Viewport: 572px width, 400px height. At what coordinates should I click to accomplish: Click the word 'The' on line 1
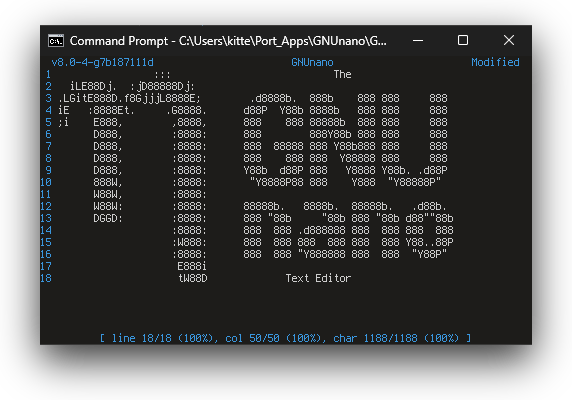343,74
